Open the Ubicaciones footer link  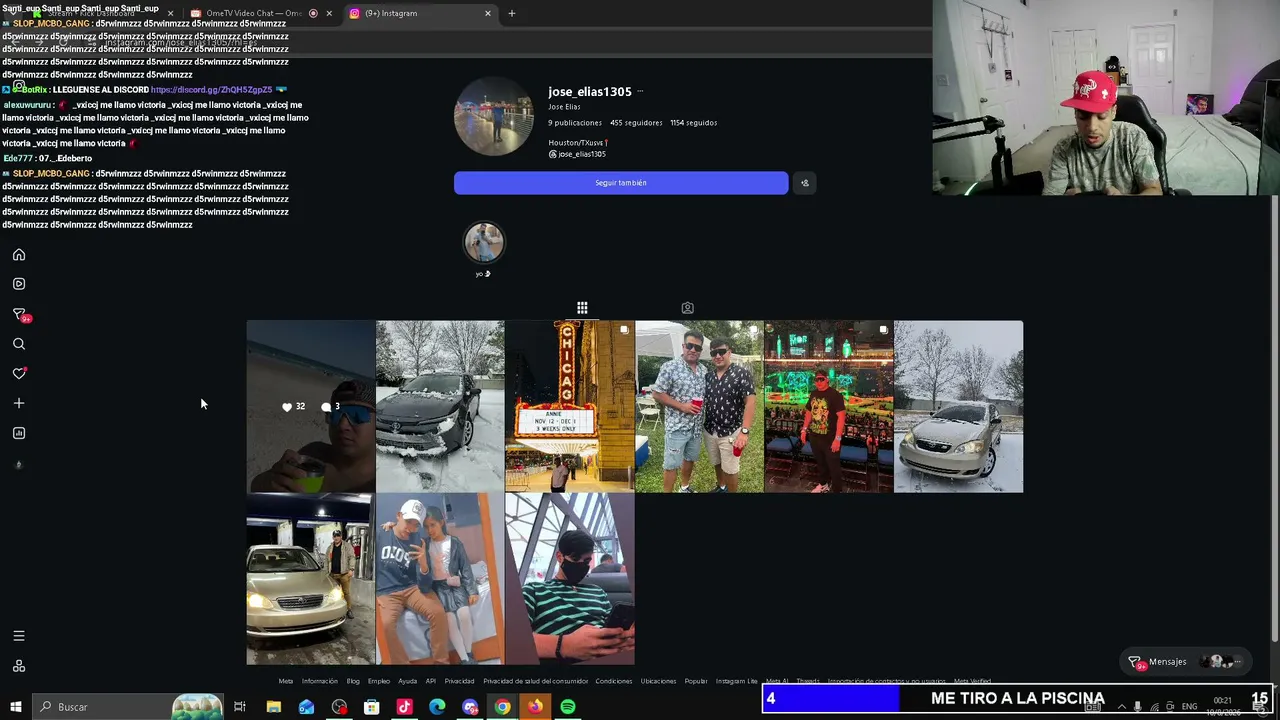point(658,681)
